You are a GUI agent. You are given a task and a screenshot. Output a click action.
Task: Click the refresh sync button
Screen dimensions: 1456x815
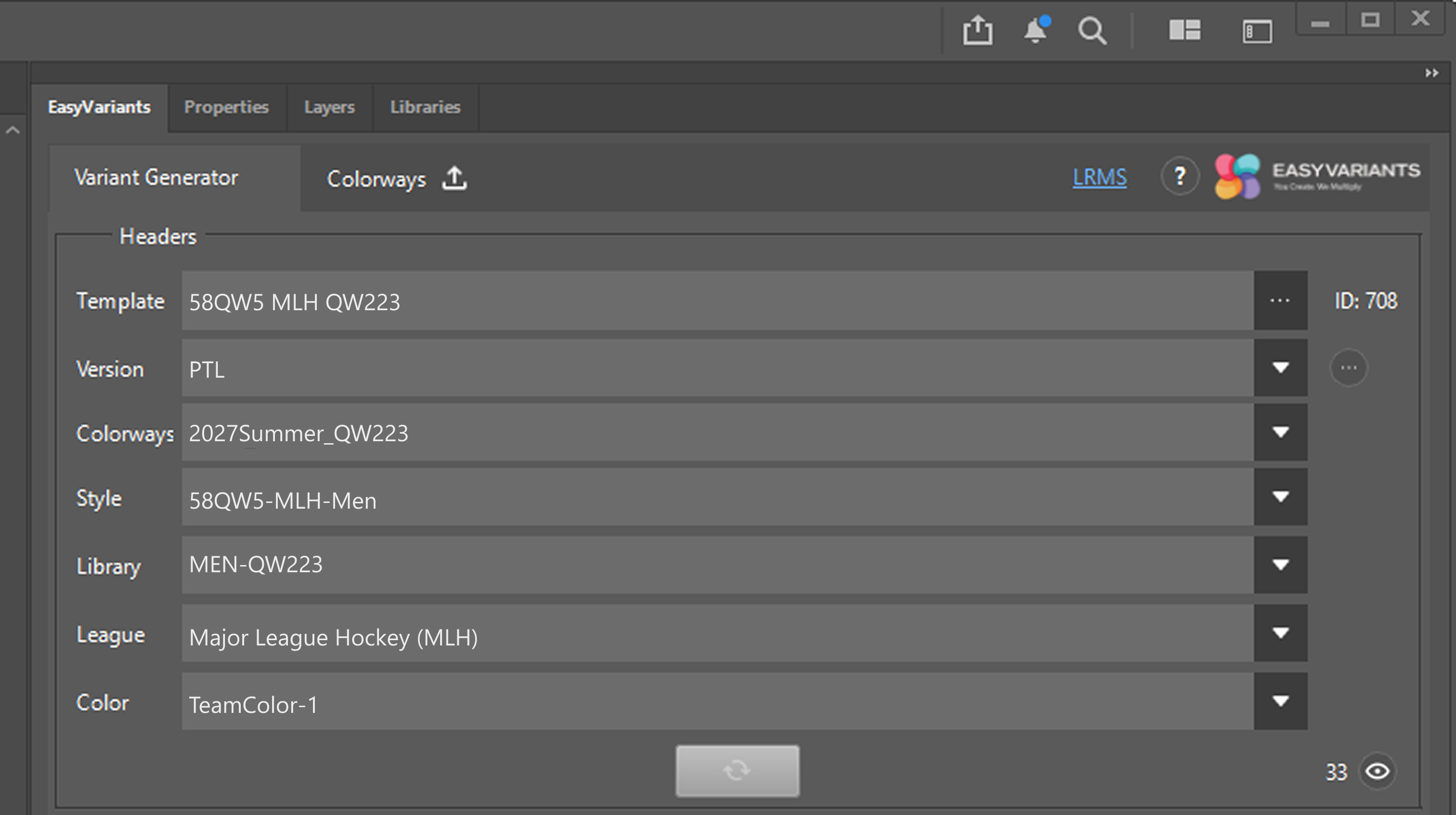(x=738, y=771)
